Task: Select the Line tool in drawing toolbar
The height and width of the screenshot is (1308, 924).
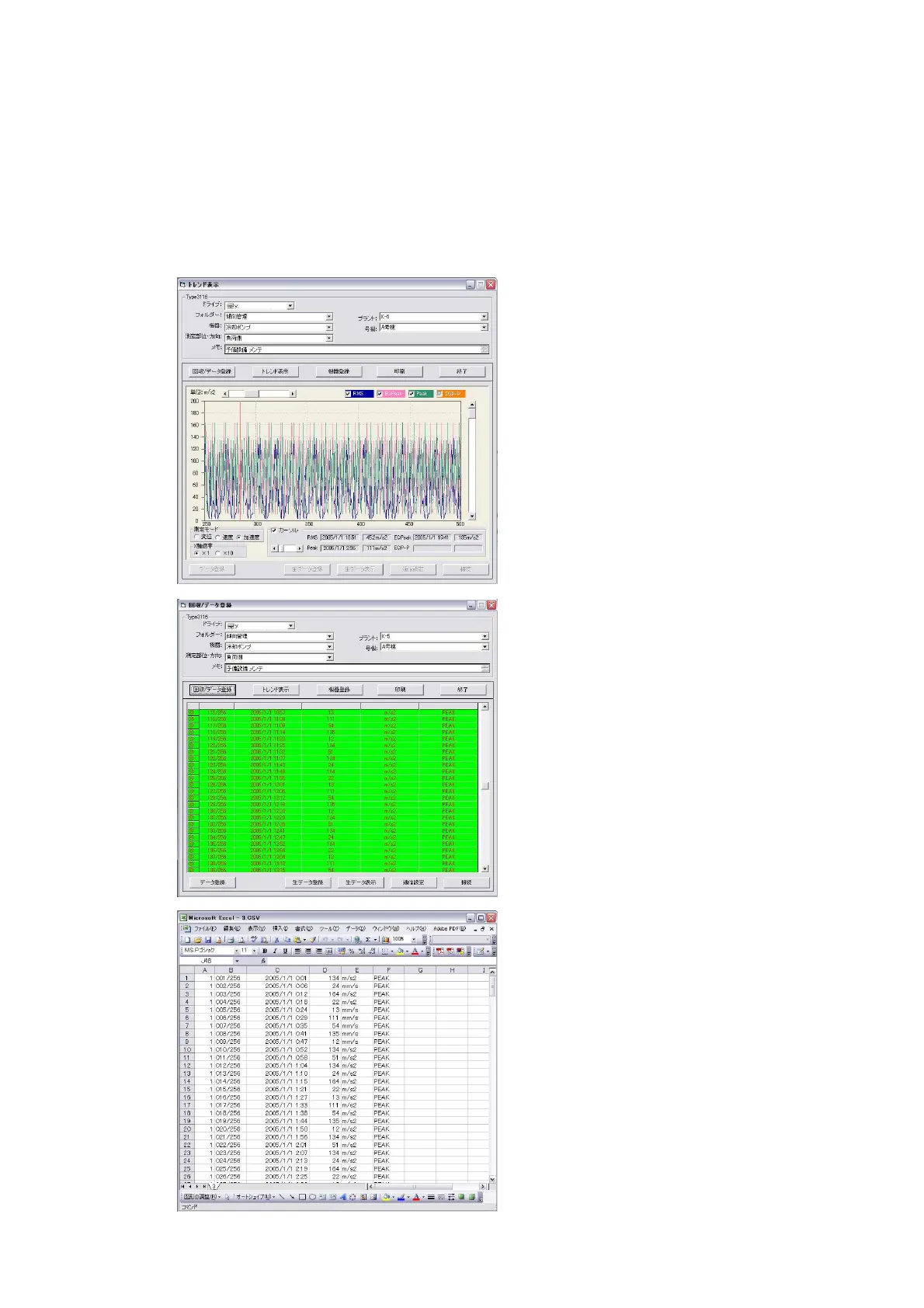Action: click(282, 1197)
